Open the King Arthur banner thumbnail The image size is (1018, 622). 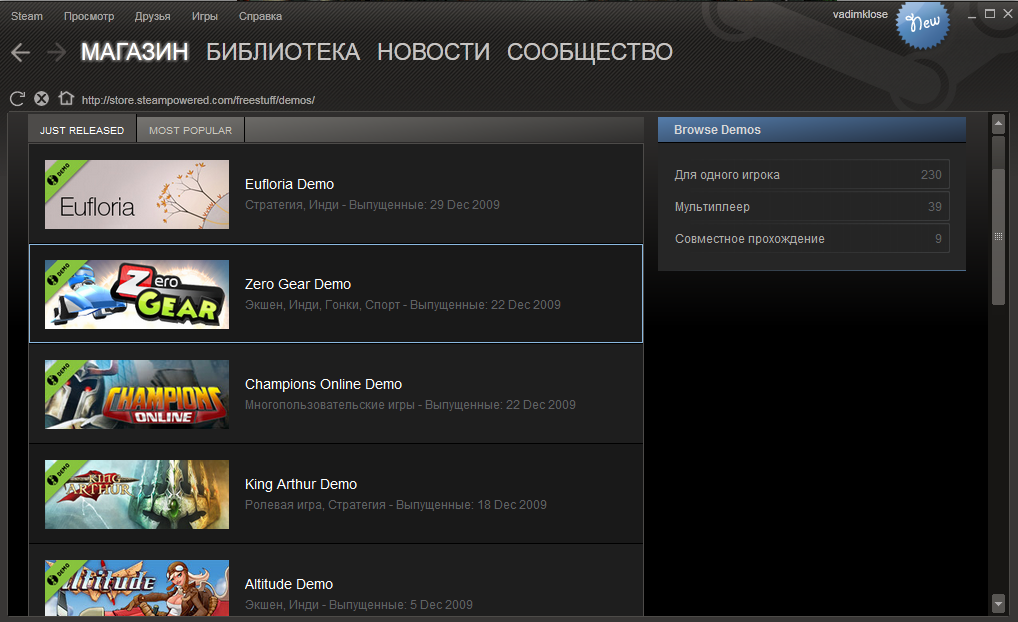point(137,494)
